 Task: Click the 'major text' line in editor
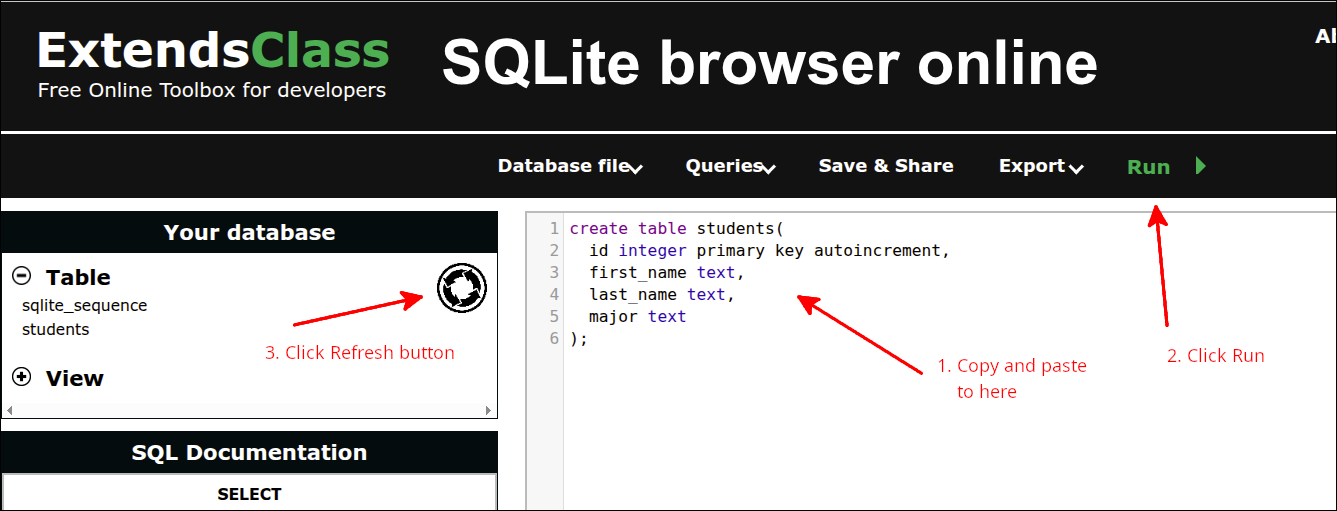pos(637,316)
